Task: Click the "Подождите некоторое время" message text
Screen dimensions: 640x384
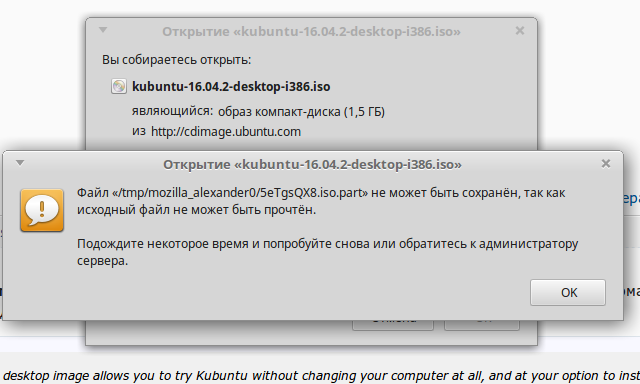Action: [327, 252]
